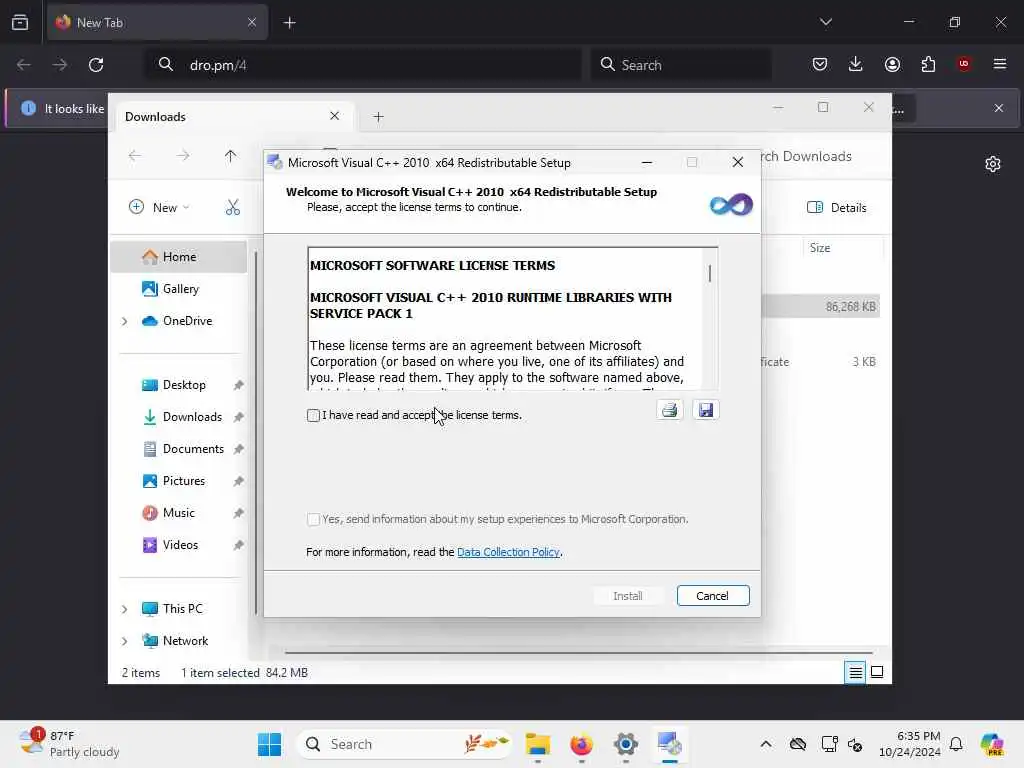Screen dimensions: 1024x768
Task: Open Gallery in File Explorer sidebar
Action: click(179, 289)
